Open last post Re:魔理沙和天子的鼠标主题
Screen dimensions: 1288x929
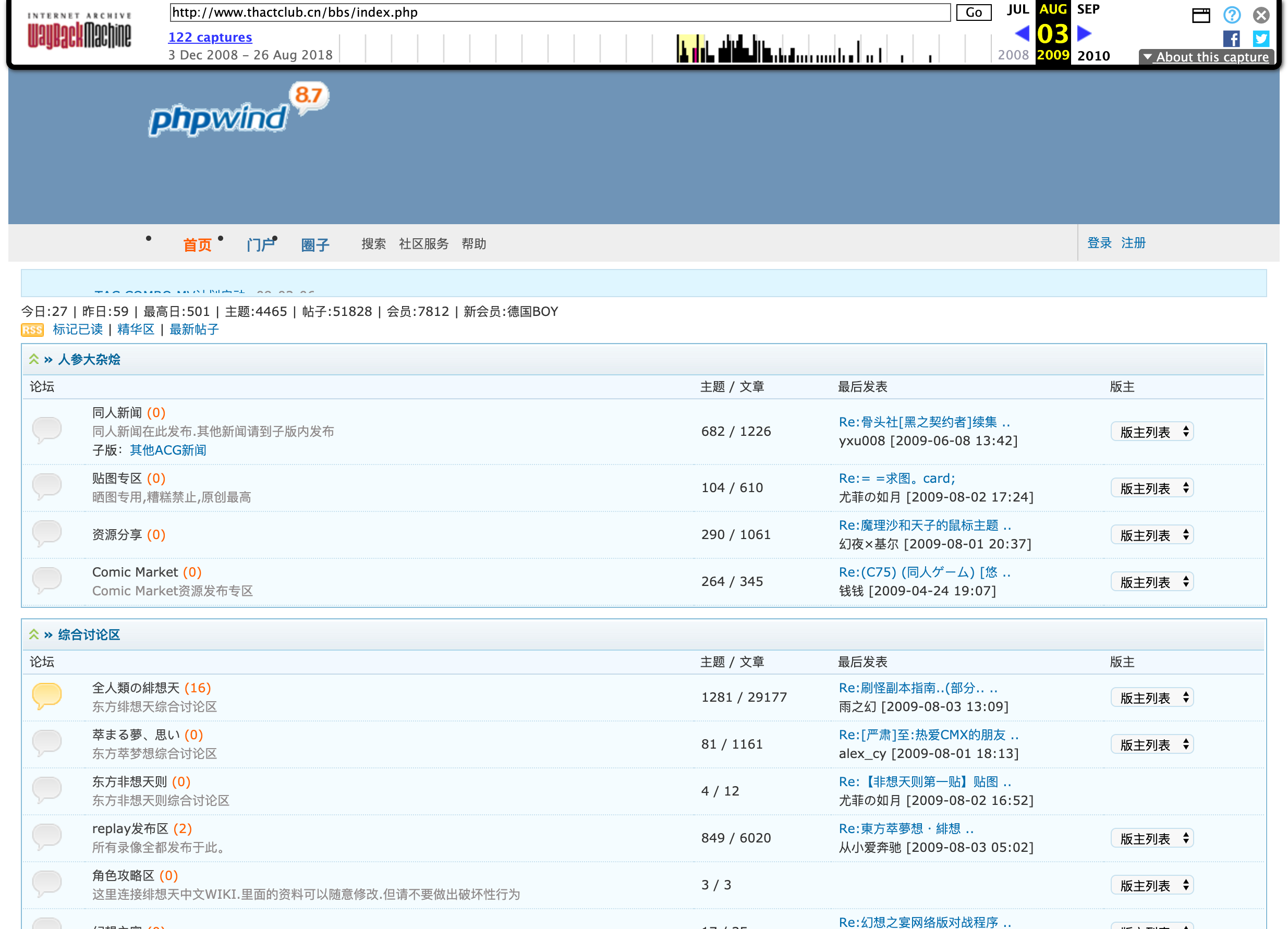click(x=925, y=526)
